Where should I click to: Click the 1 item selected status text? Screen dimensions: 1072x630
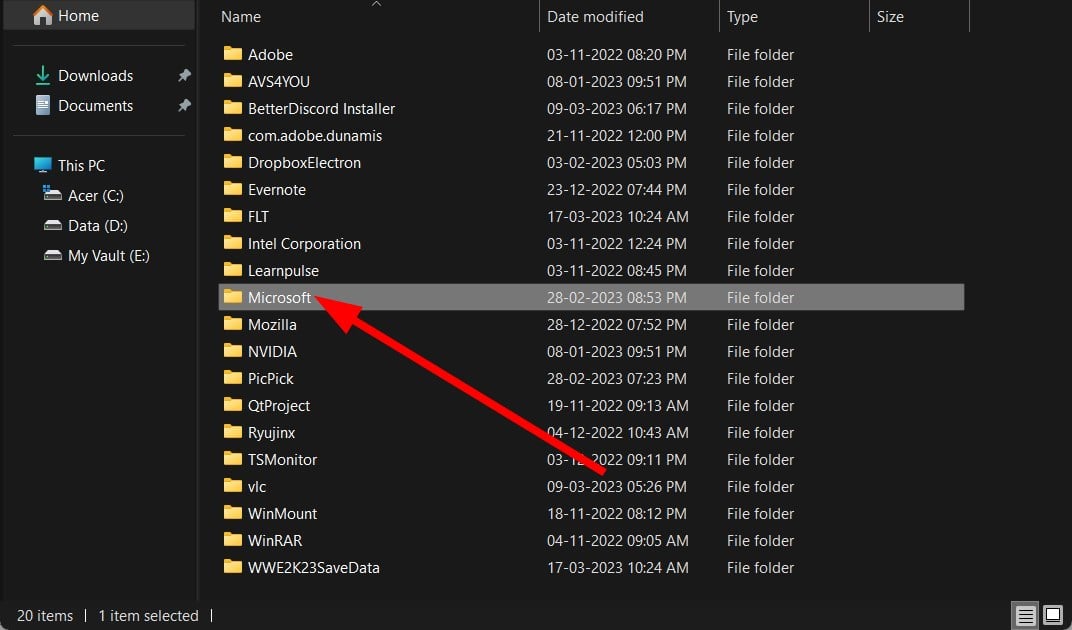pos(148,616)
